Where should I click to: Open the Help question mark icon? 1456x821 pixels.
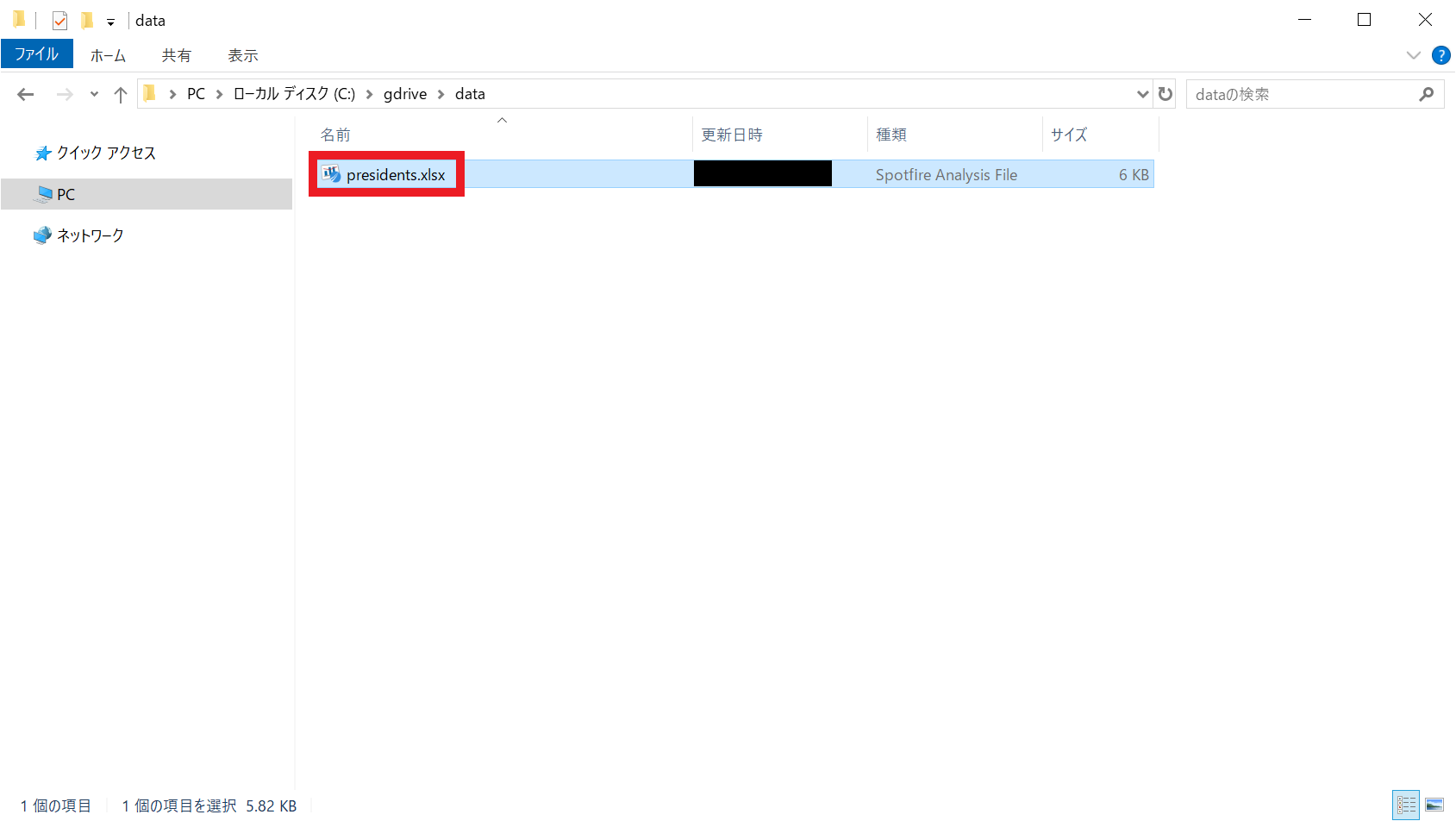pyautogui.click(x=1440, y=55)
